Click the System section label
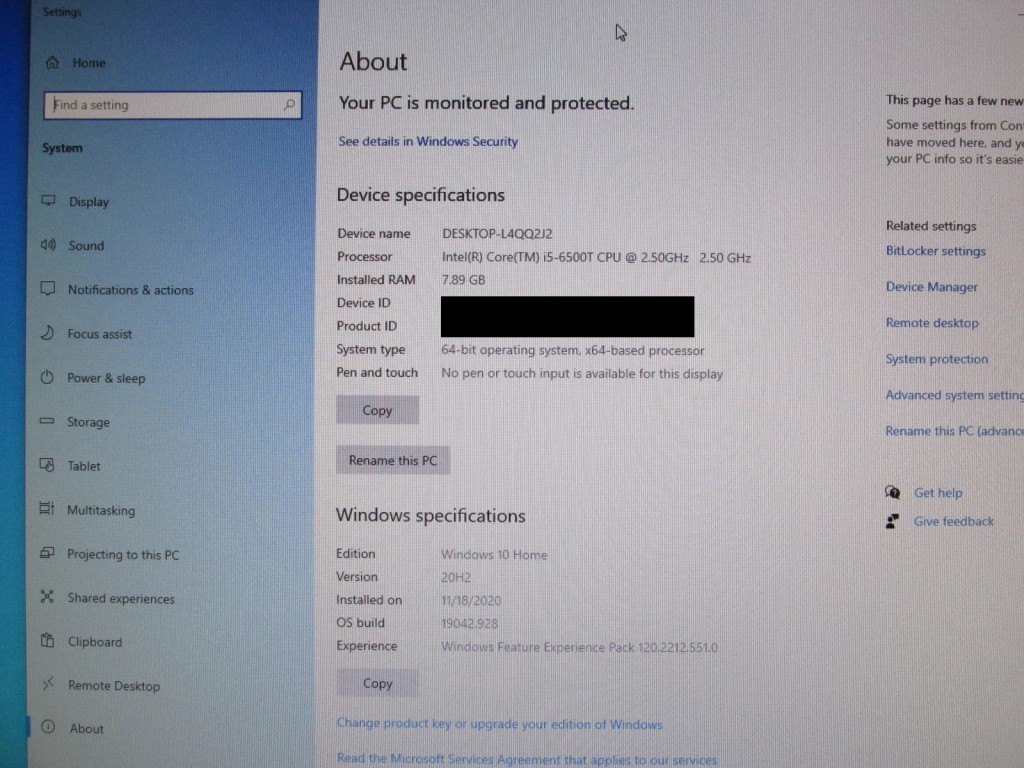The image size is (1024, 768). coord(63,148)
